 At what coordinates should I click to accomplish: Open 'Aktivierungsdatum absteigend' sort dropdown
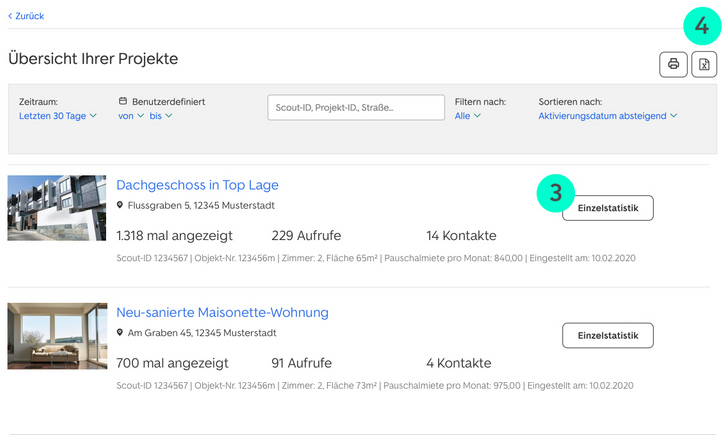click(607, 116)
